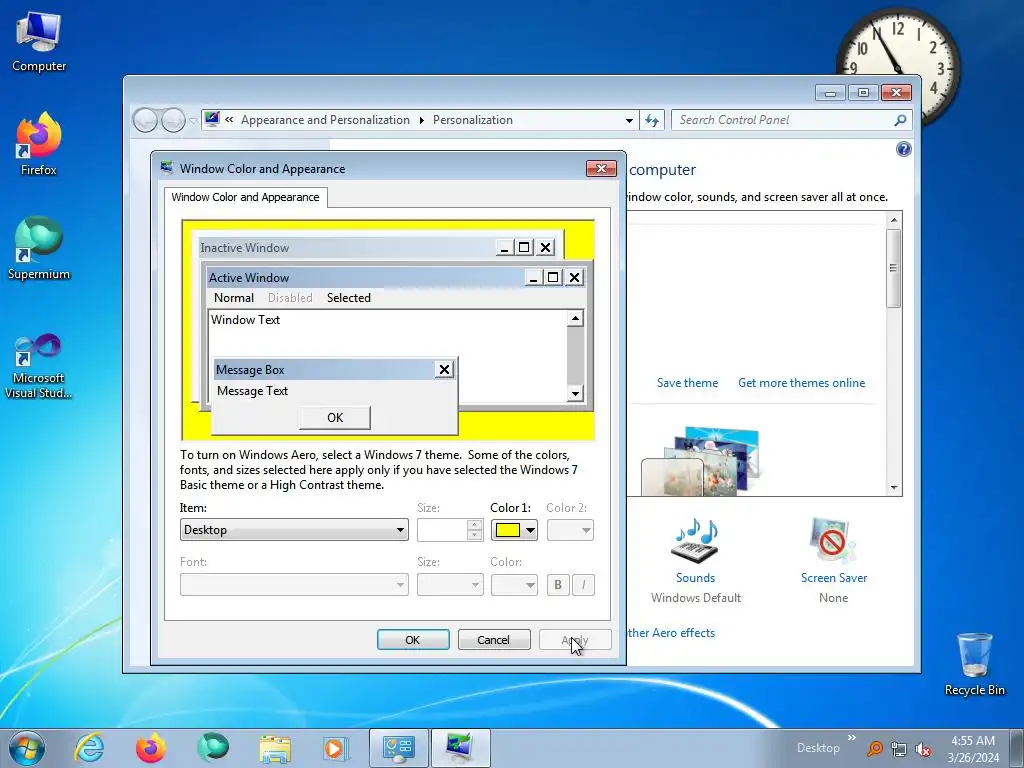Select the Window Color and Appearance tab
1024x768 pixels.
pyautogui.click(x=246, y=197)
